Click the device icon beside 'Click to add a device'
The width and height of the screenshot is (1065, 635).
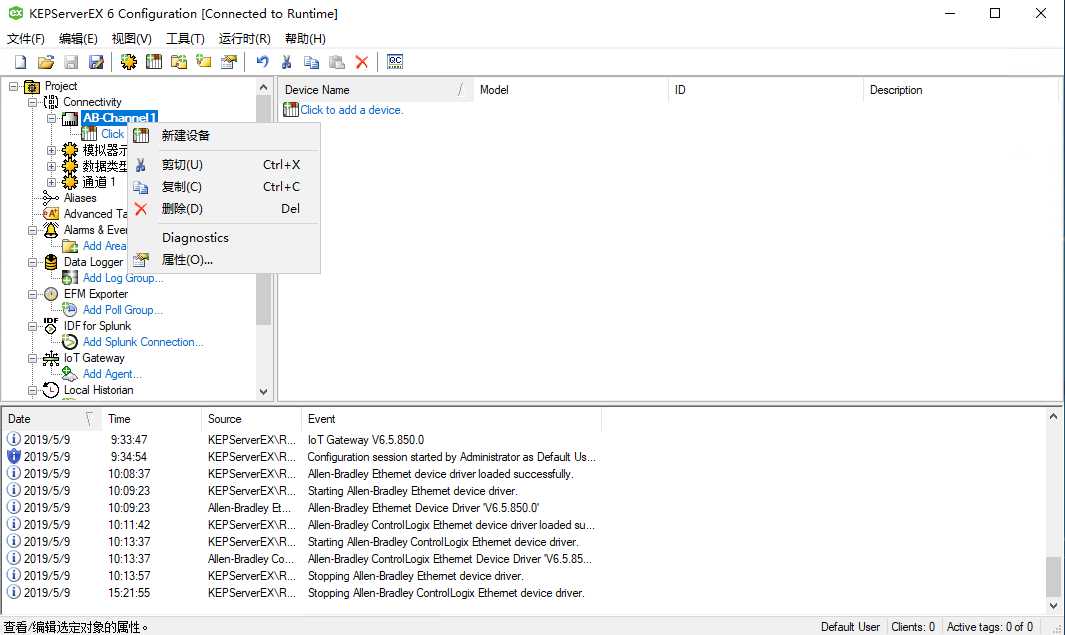(291, 109)
